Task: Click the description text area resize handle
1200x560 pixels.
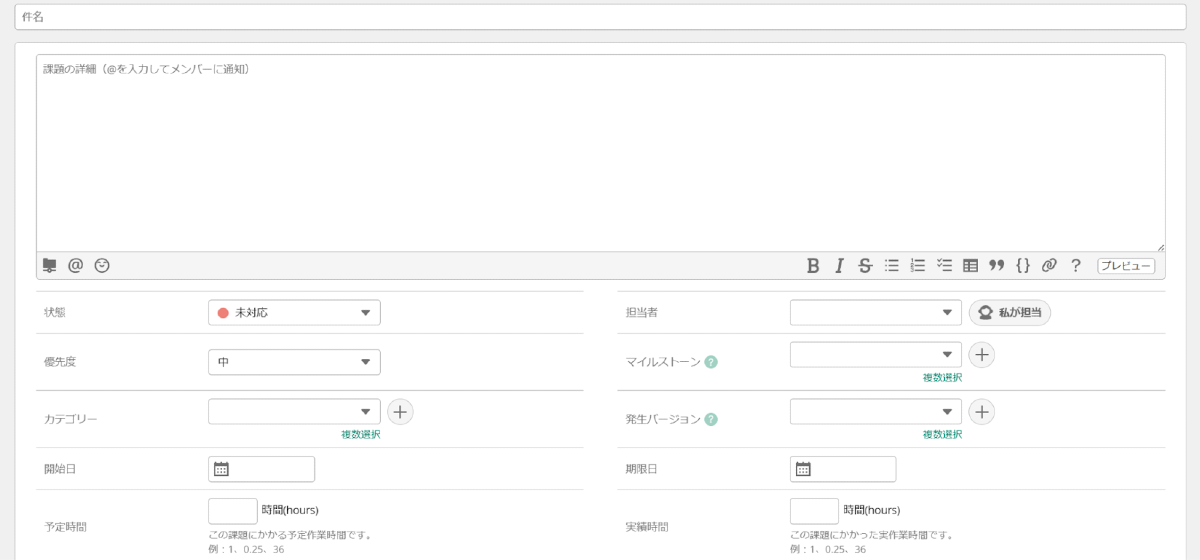Action: point(1160,246)
